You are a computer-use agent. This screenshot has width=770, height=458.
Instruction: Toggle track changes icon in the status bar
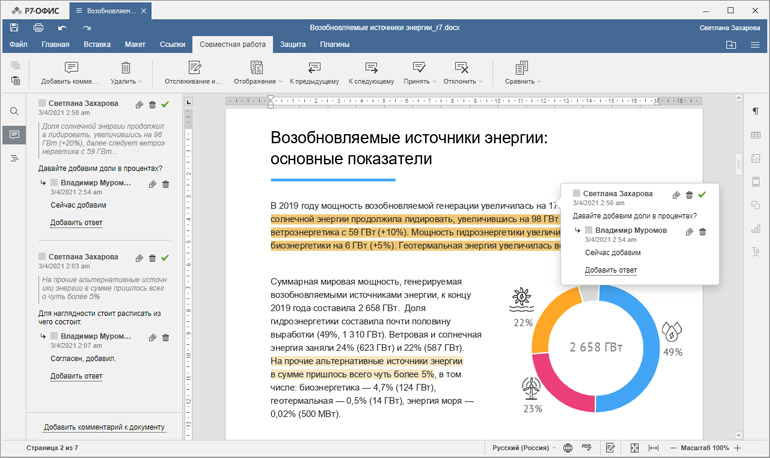pyautogui.click(x=610, y=447)
